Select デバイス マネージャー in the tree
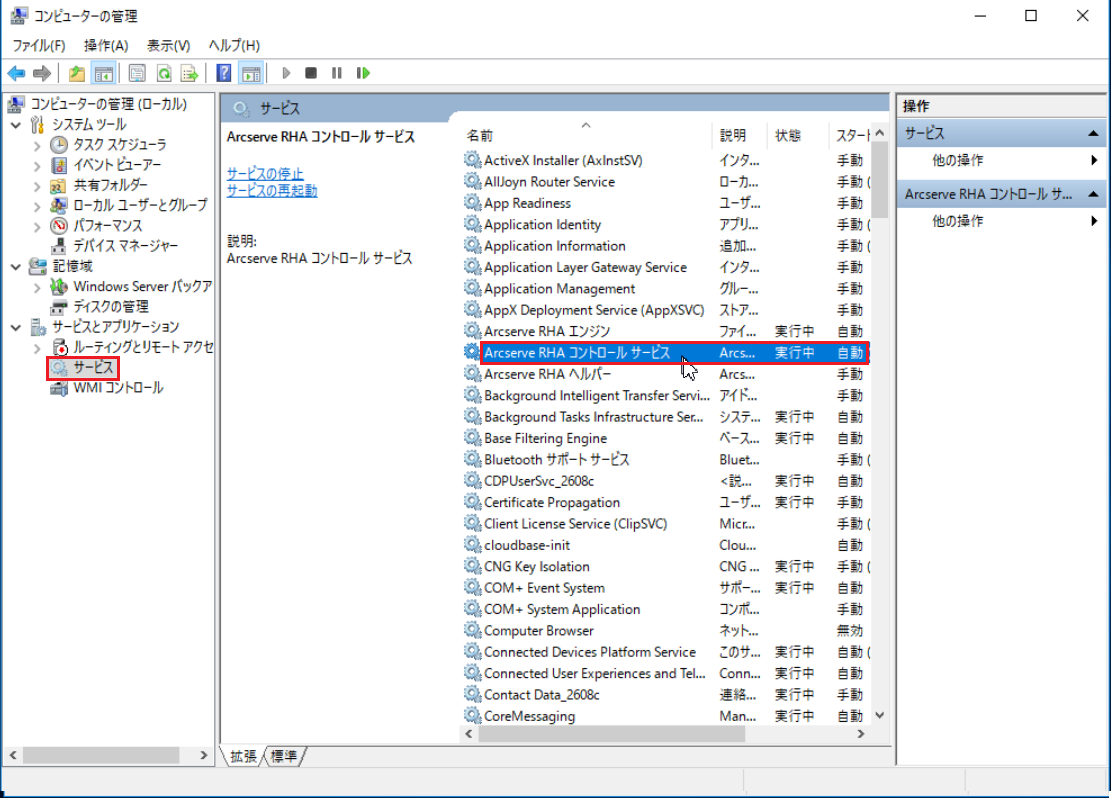The height and width of the screenshot is (798, 1111). click(x=125, y=246)
